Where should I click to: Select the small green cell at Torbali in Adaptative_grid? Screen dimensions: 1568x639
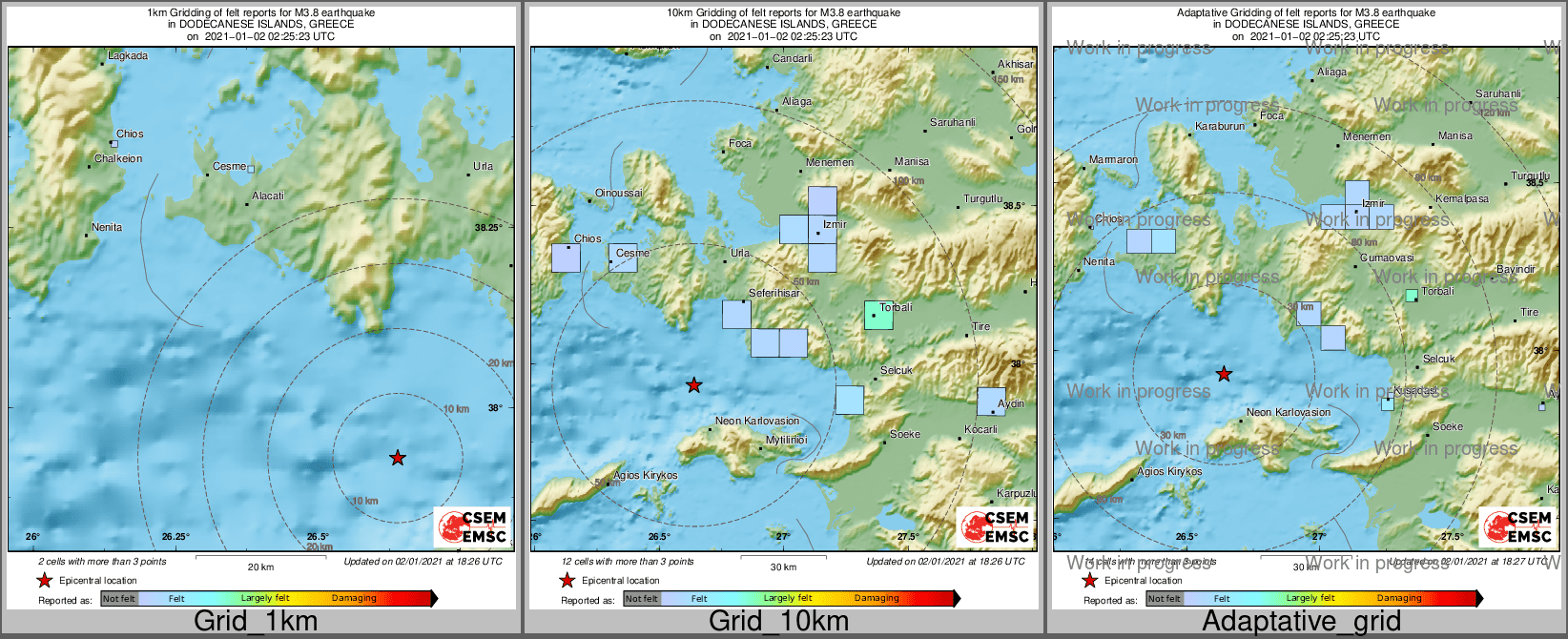(x=1412, y=296)
